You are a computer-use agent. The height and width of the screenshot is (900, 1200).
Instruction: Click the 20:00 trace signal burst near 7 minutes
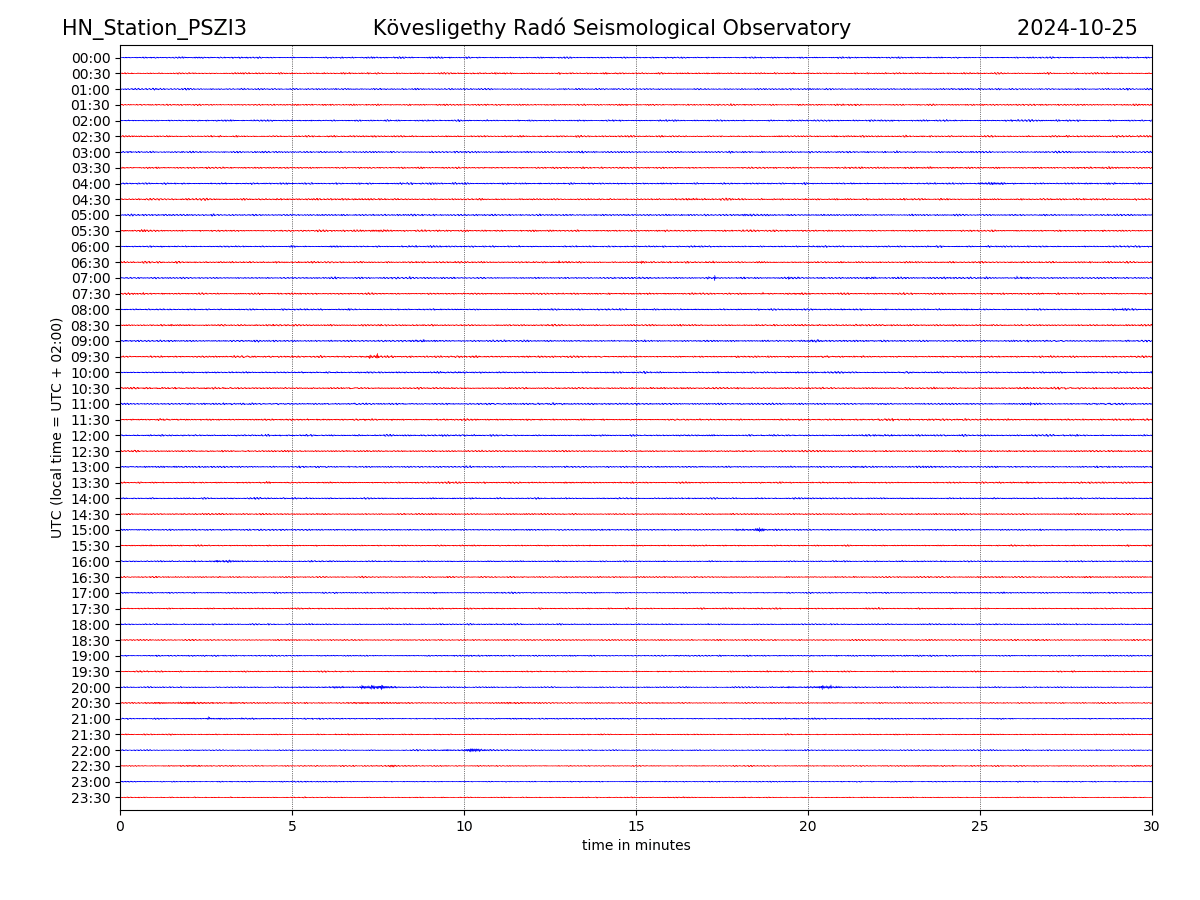tap(376, 687)
